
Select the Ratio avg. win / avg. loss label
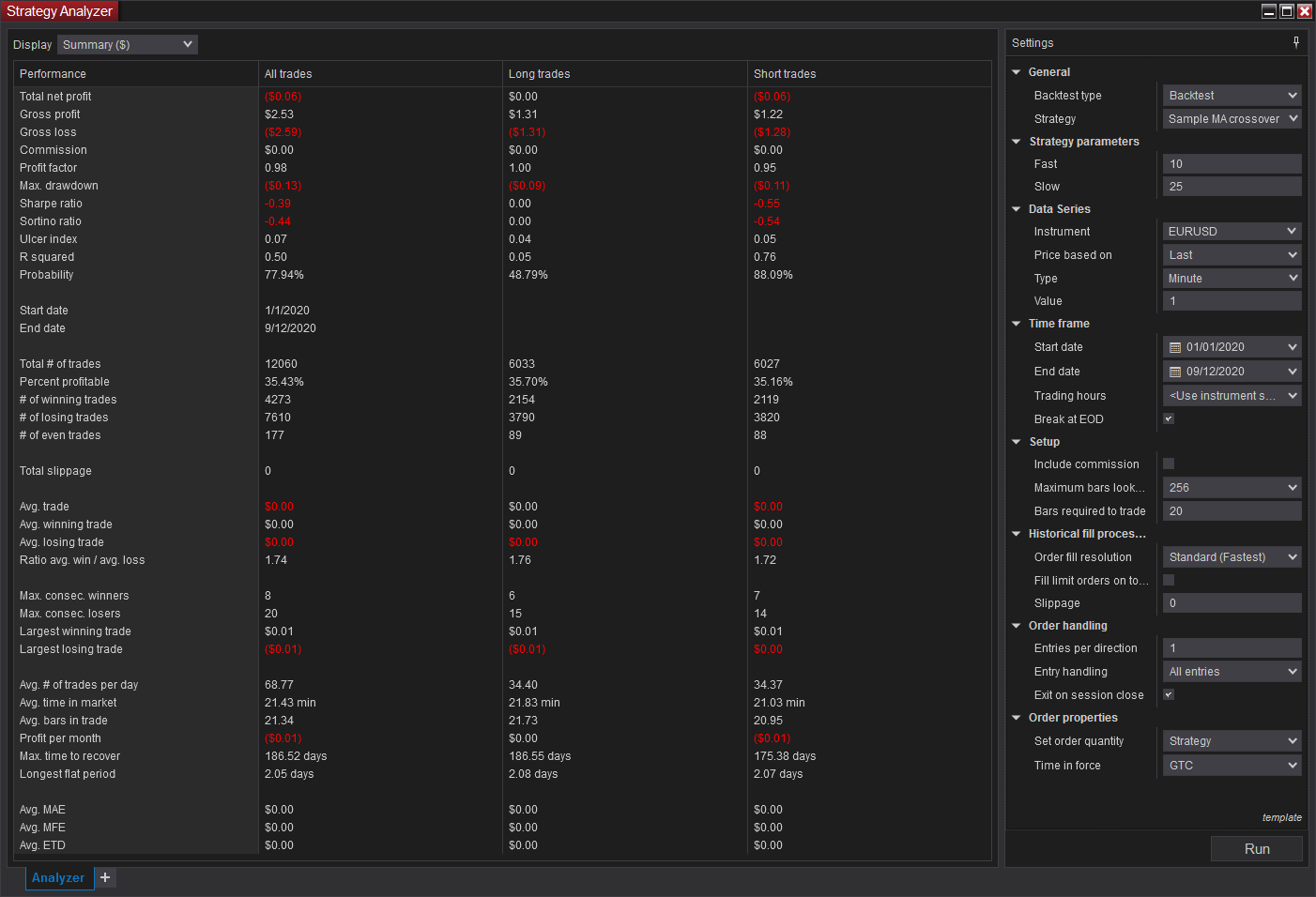pos(83,560)
